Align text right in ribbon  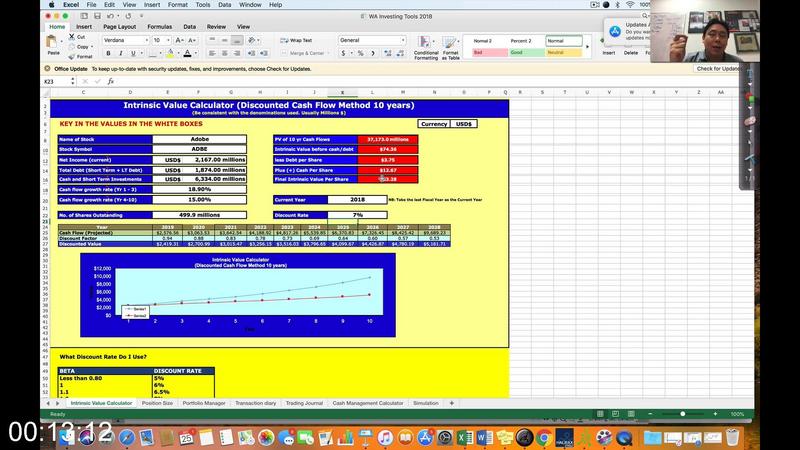(x=237, y=53)
